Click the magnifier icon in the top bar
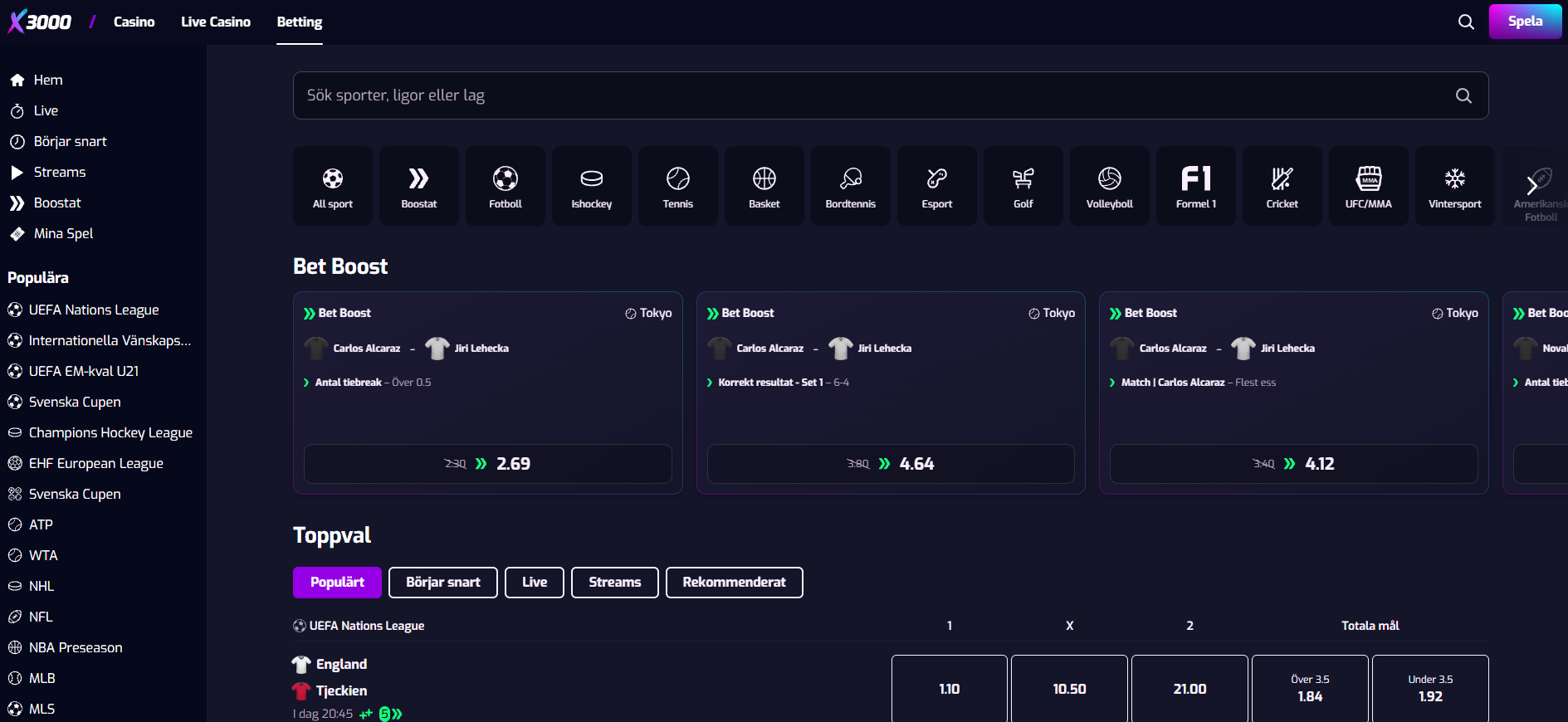This screenshot has width=1568, height=722. pos(1467,22)
